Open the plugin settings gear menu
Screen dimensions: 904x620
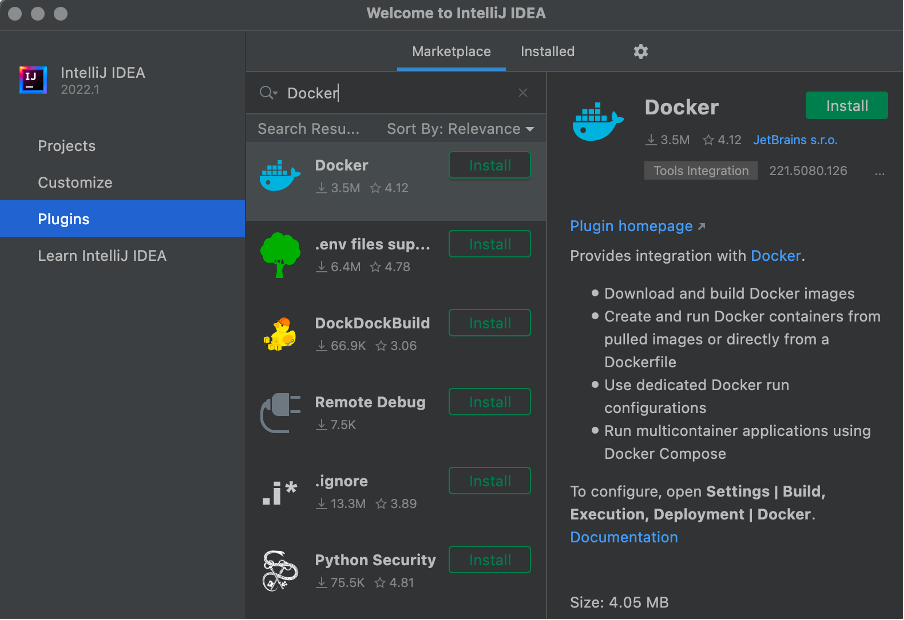[641, 51]
